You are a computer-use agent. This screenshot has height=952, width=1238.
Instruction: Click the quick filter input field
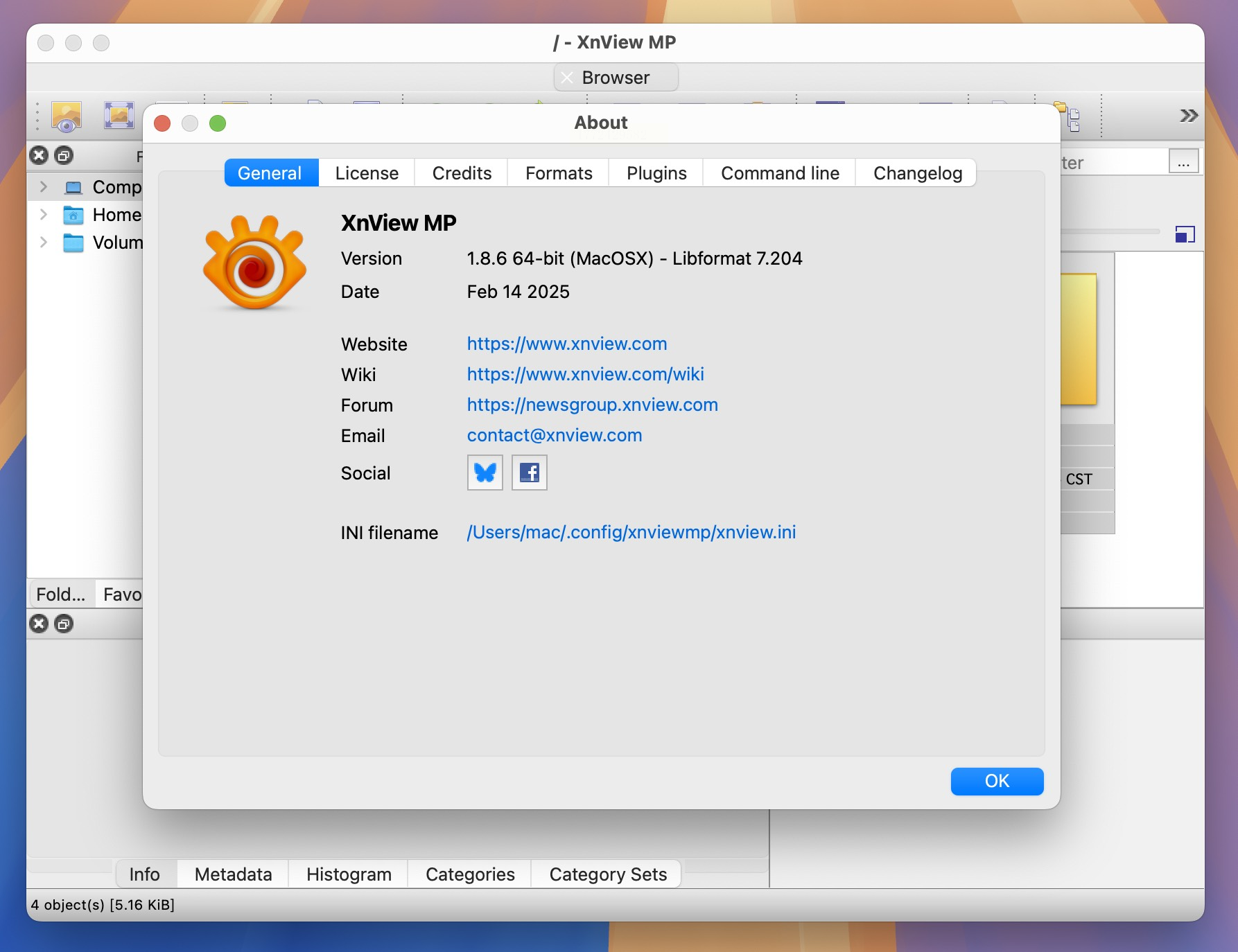tap(1113, 162)
